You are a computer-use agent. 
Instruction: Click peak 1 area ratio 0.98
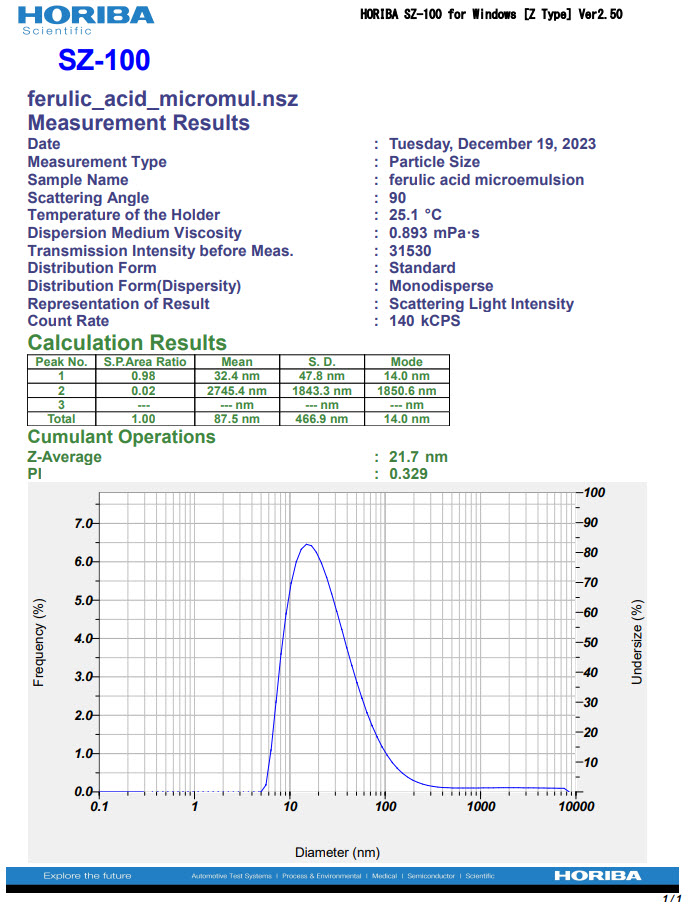coord(144,376)
